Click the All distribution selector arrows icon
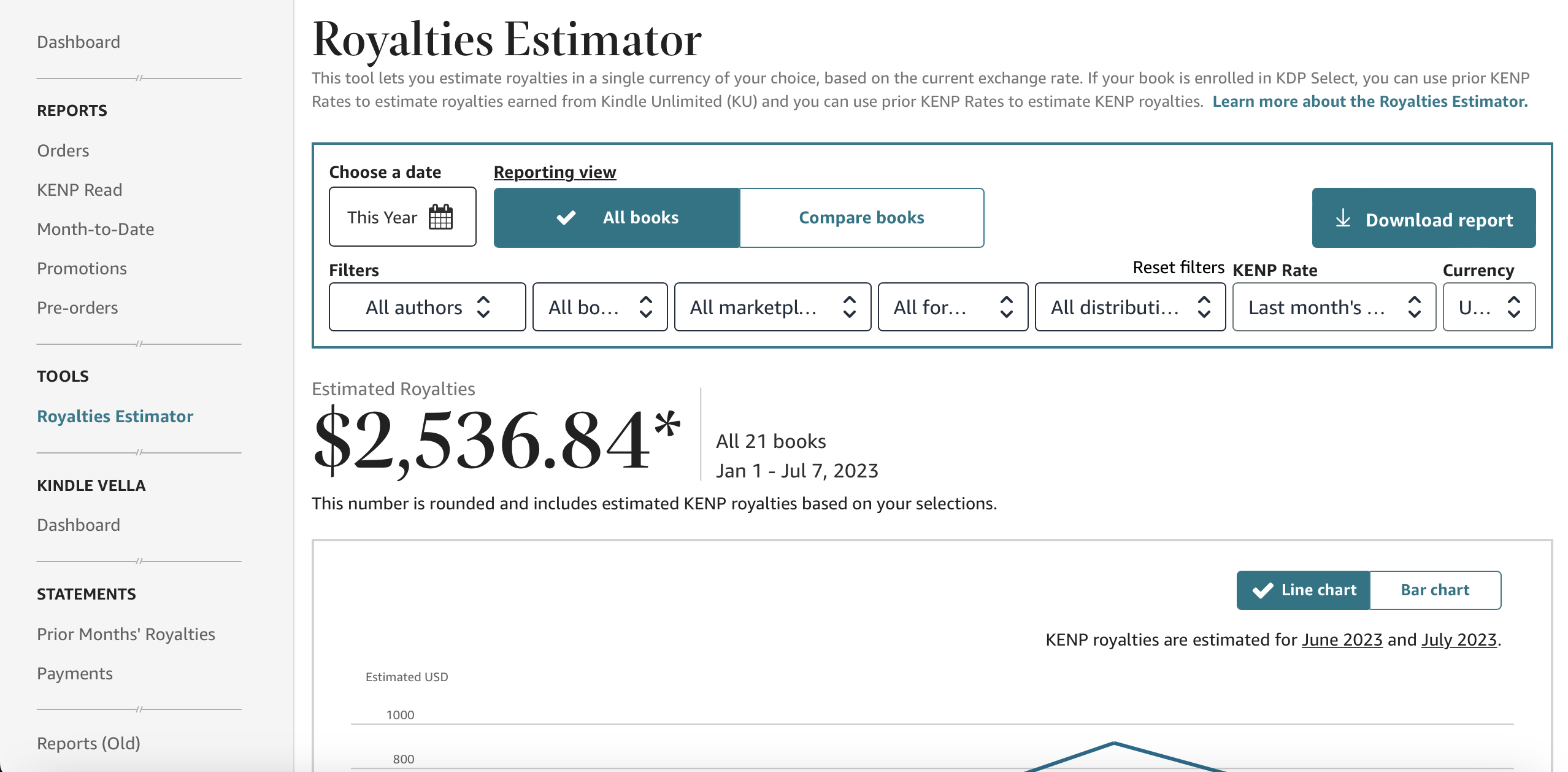The image size is (1568, 772). (1204, 307)
